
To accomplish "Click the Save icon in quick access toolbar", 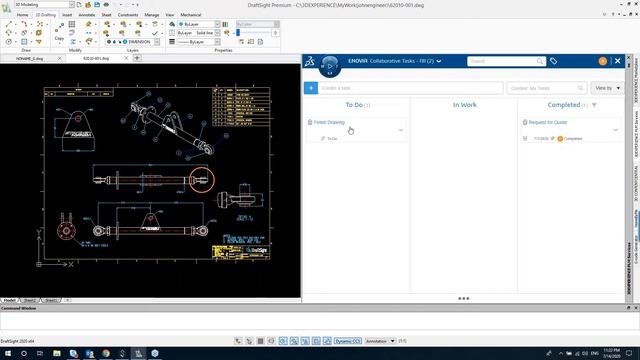I will [97, 5].
